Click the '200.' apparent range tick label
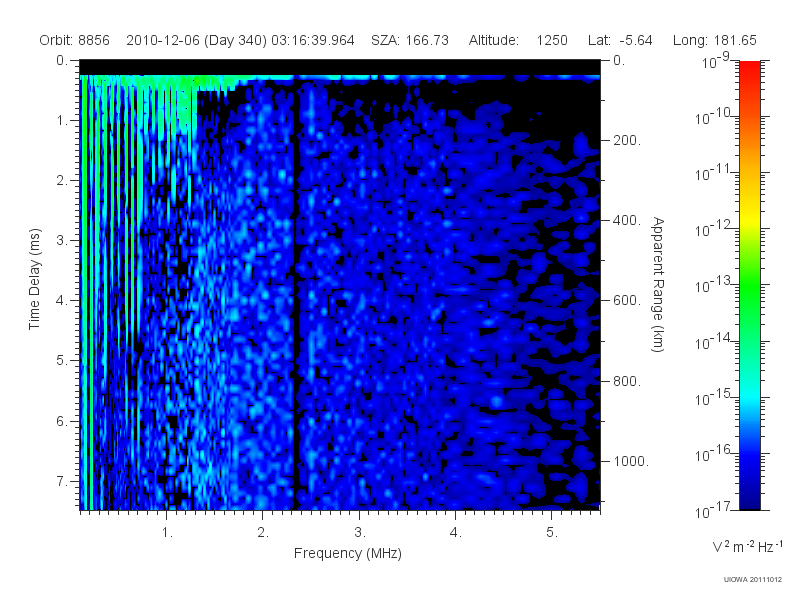Screen dimensions: 800x600 coord(627,140)
